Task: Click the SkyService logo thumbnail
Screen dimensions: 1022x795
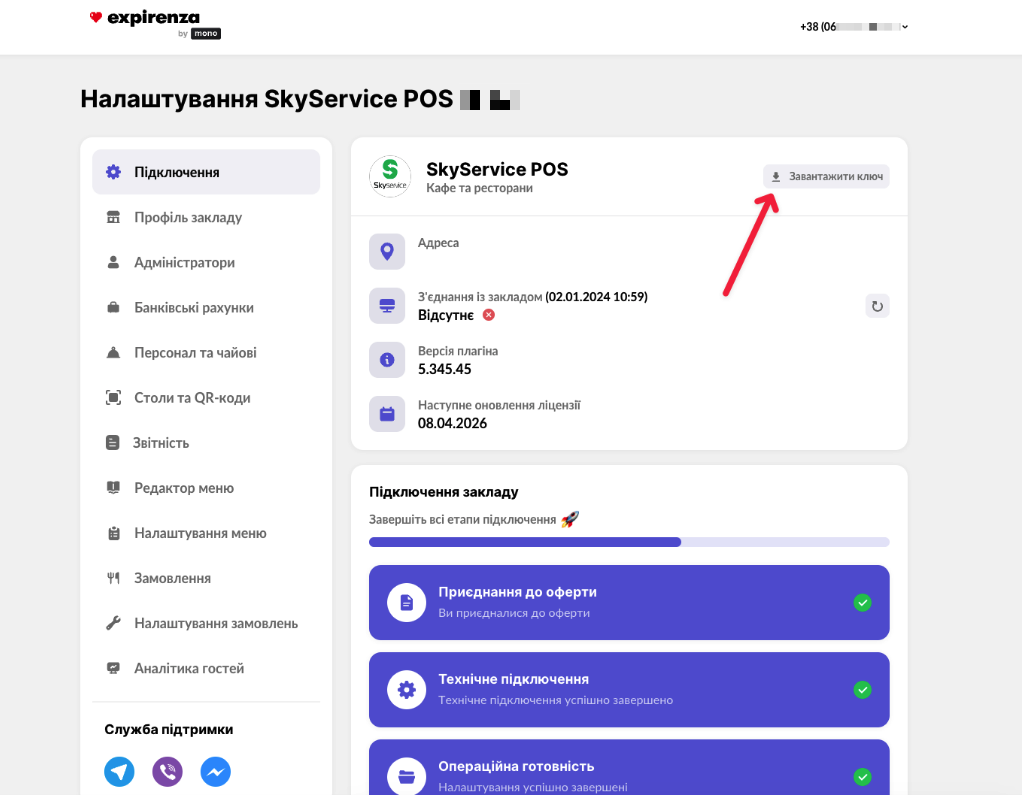Action: 390,176
